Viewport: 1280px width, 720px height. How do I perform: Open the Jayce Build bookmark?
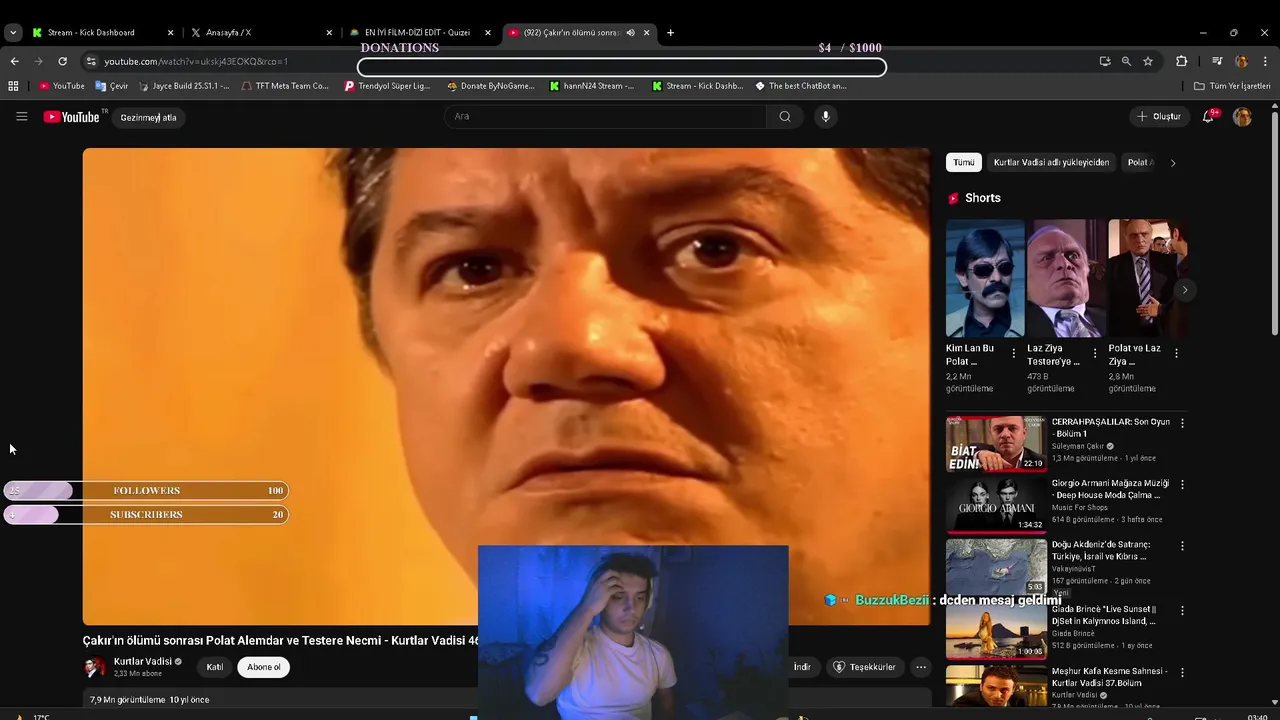[x=184, y=86]
